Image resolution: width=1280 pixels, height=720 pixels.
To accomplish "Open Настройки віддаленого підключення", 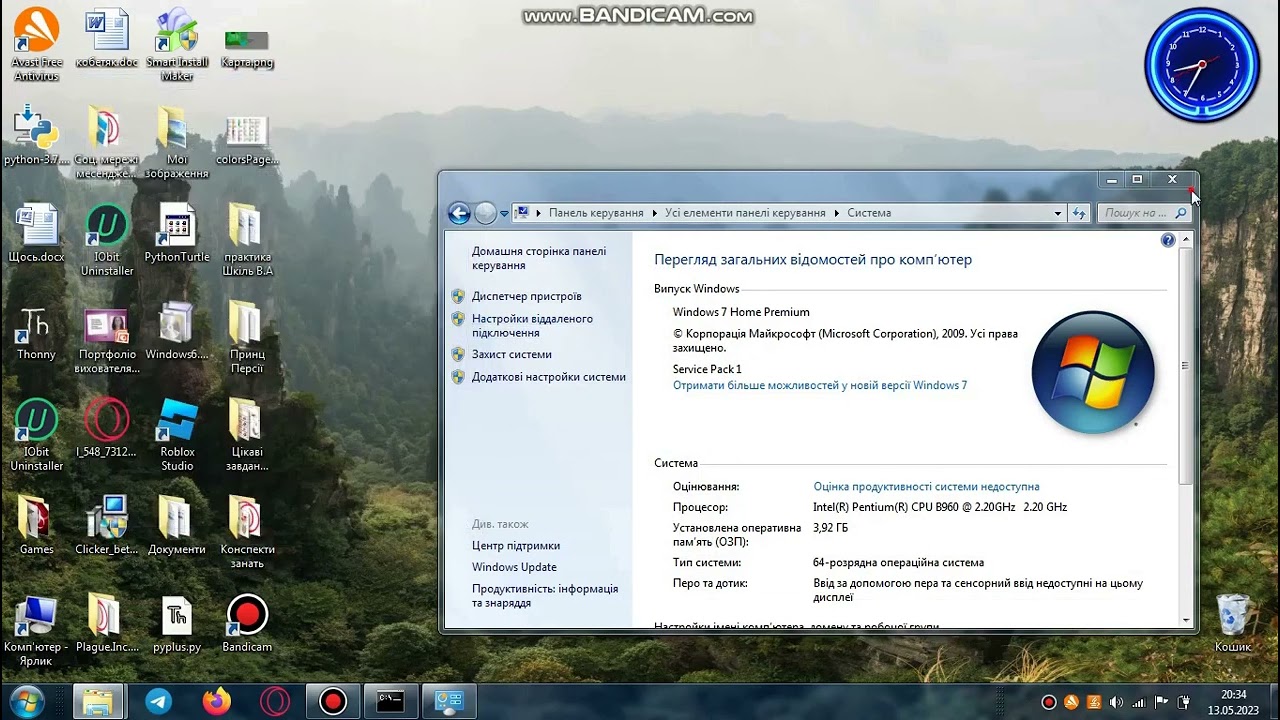I will (x=532, y=325).
